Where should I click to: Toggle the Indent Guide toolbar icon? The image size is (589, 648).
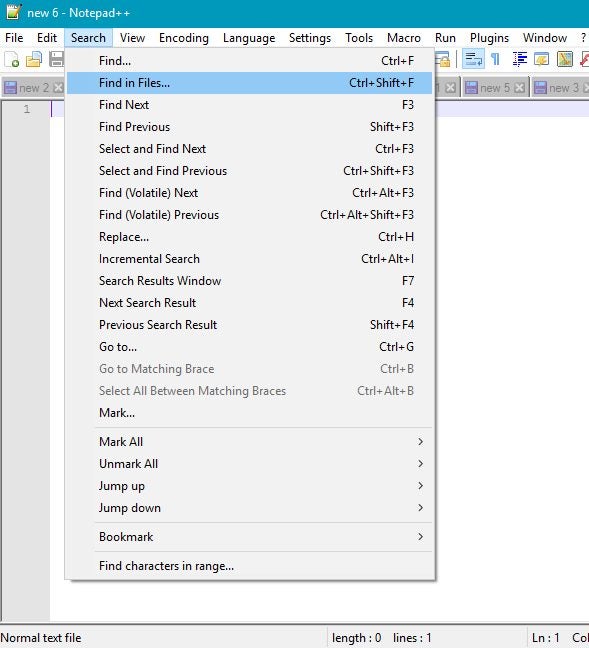point(519,59)
